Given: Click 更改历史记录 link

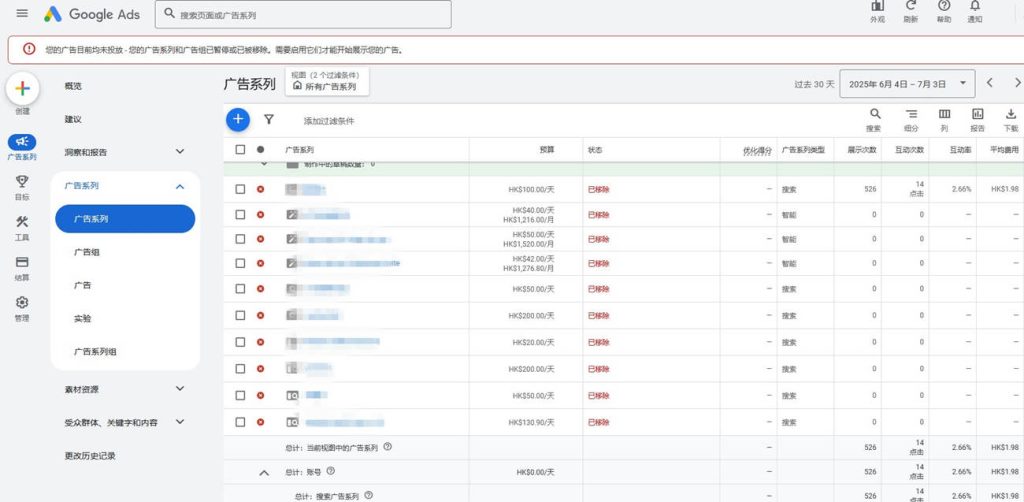Looking at the screenshot, I should pos(90,456).
